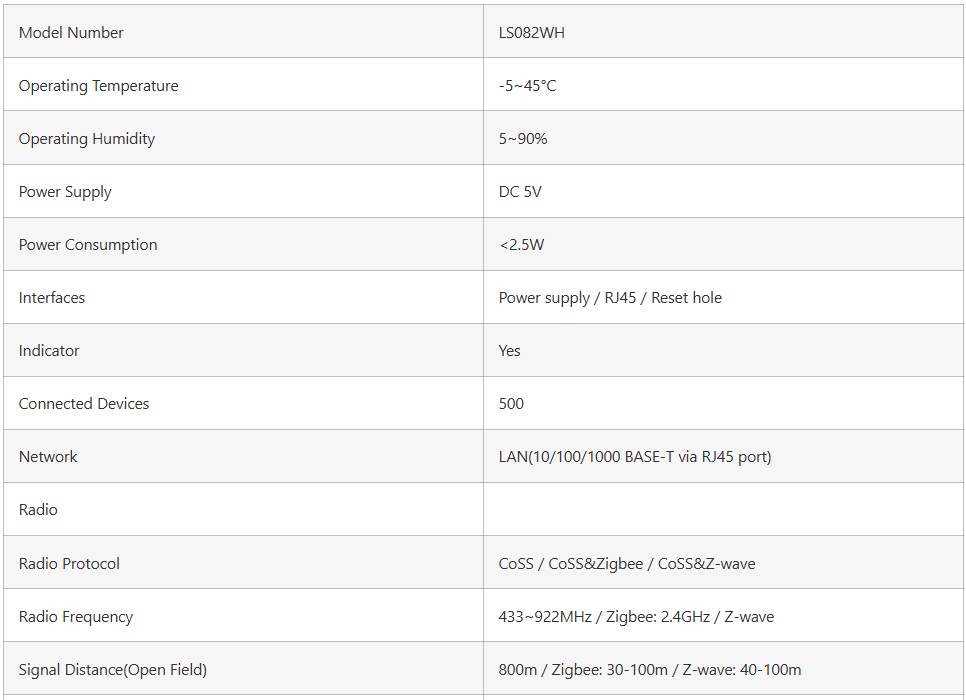Click the Signal Distance(Open Field) label
The height and width of the screenshot is (700, 966).
click(113, 669)
